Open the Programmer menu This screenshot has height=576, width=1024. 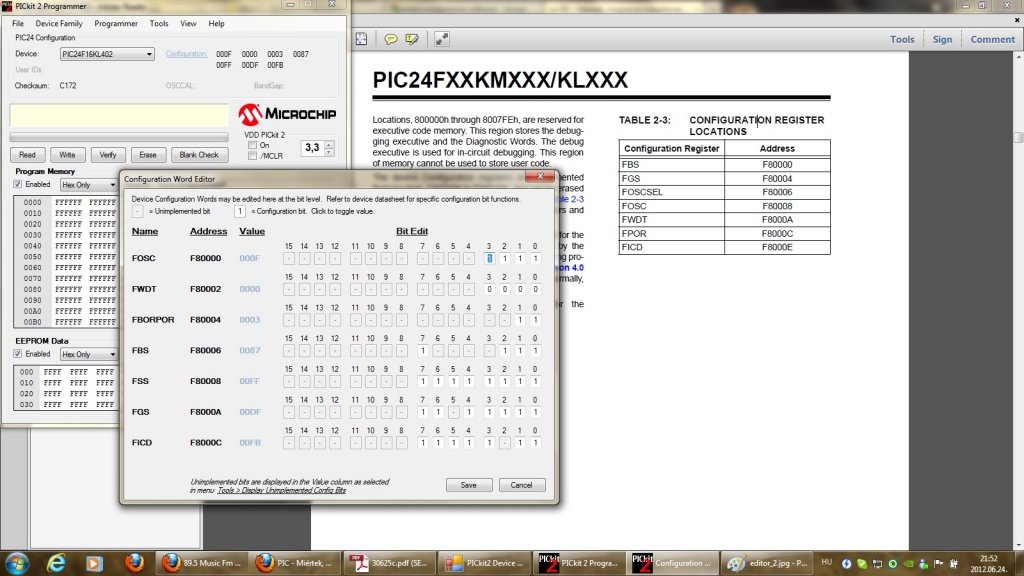tap(116, 24)
